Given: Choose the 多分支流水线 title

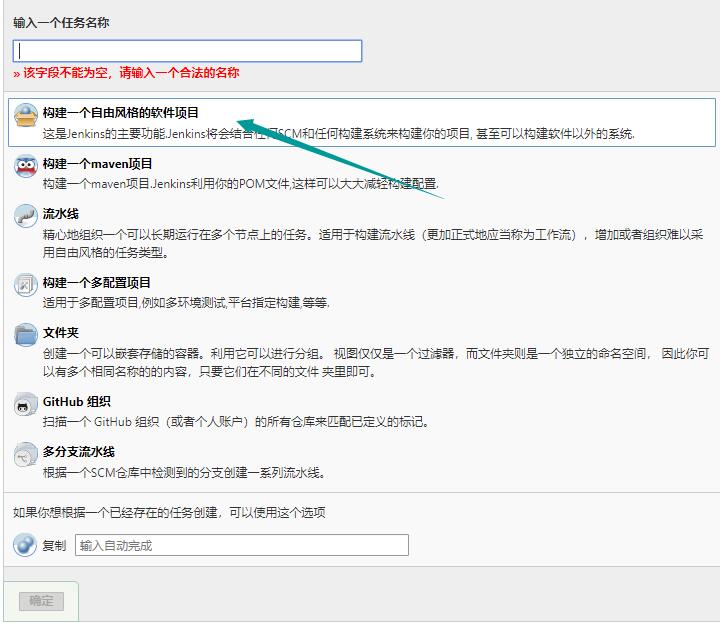Looking at the screenshot, I should click(x=79, y=452).
